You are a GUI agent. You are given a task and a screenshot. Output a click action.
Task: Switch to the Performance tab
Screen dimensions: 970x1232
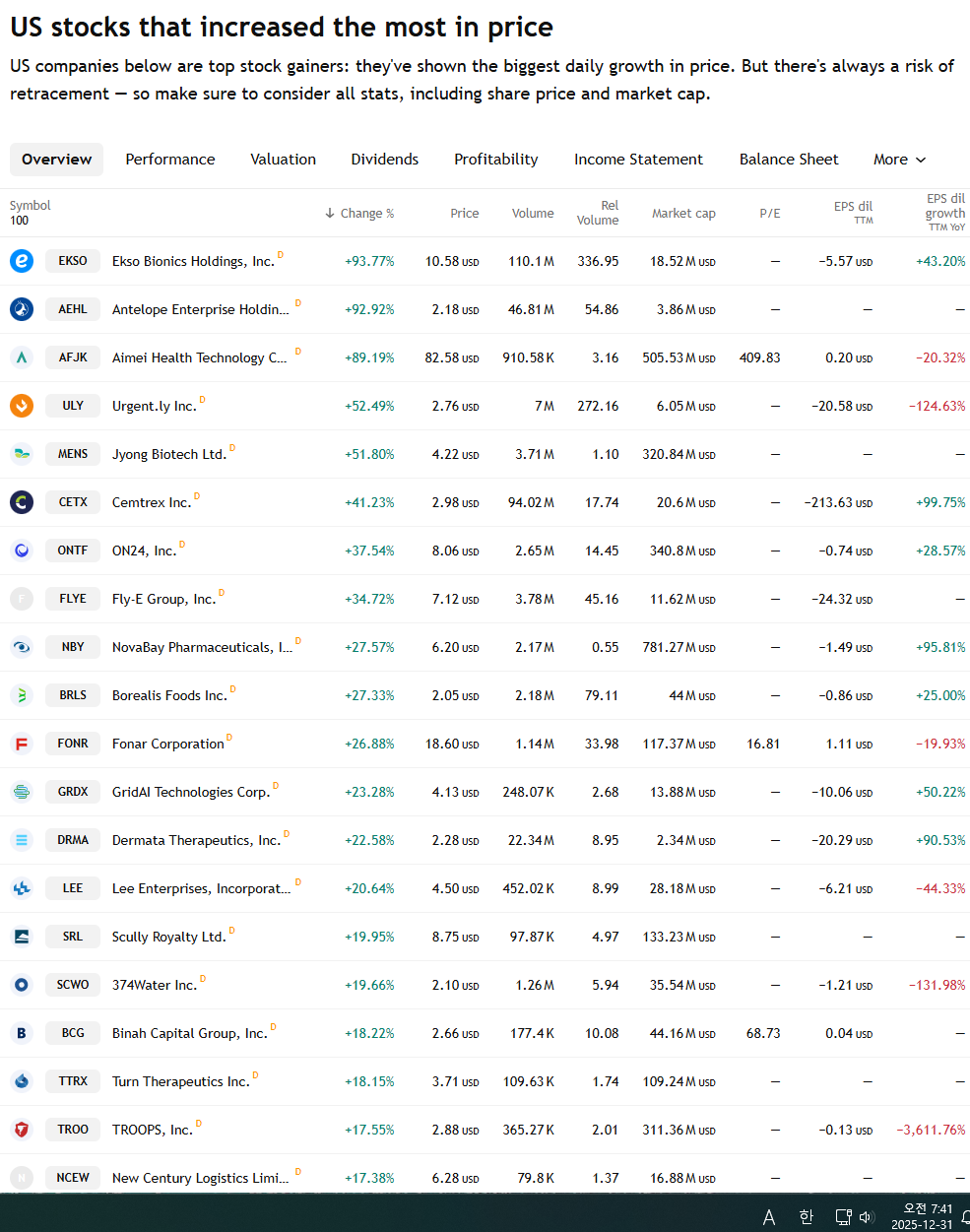pos(170,160)
